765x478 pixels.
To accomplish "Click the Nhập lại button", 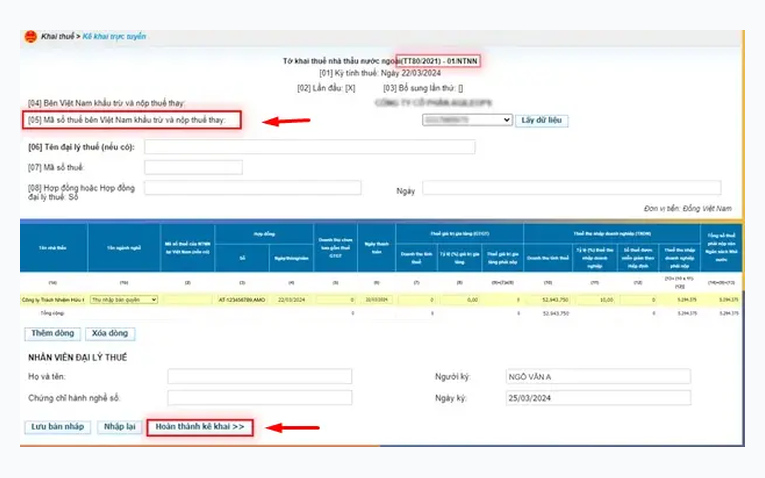I will tap(120, 427).
